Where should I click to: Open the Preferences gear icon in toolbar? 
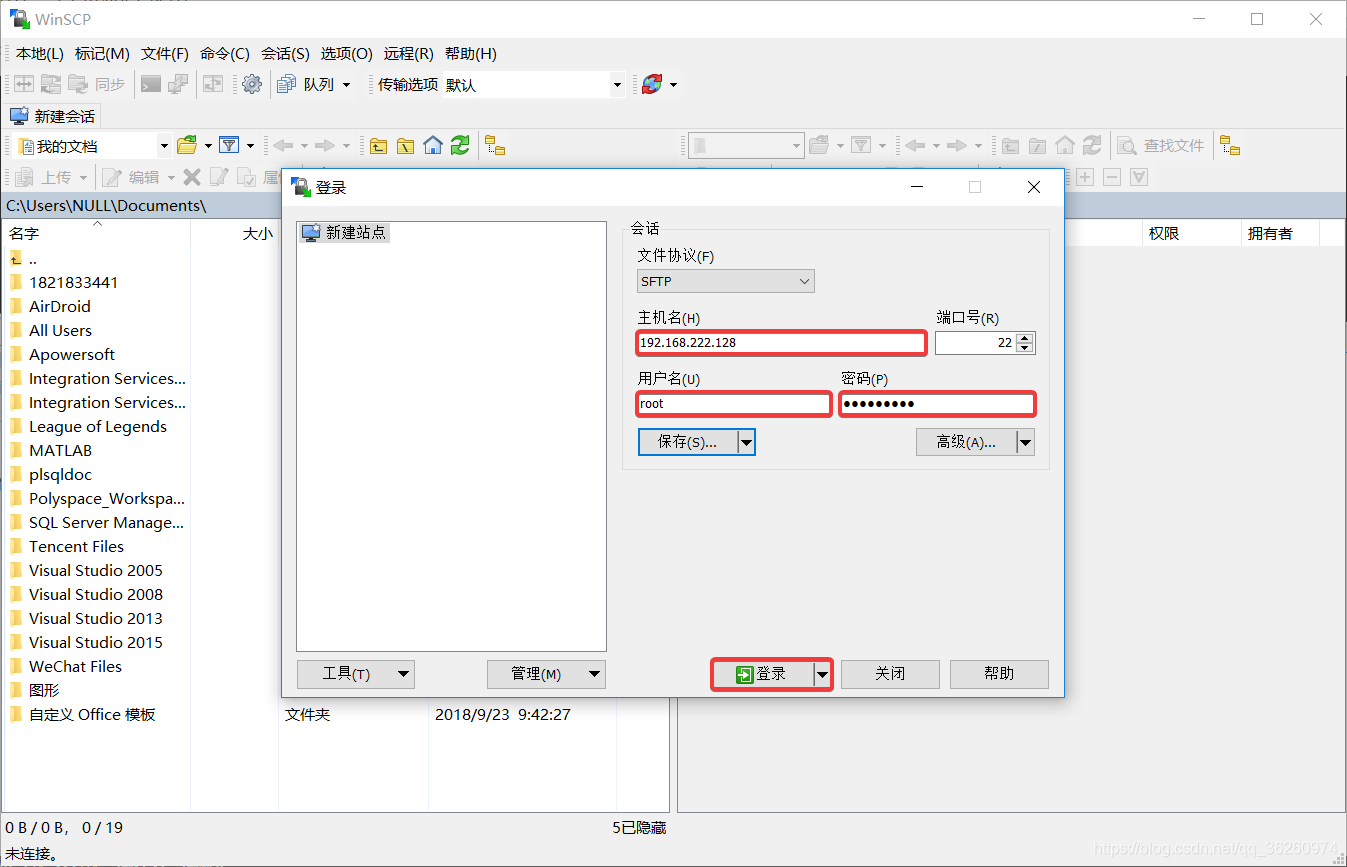click(252, 85)
